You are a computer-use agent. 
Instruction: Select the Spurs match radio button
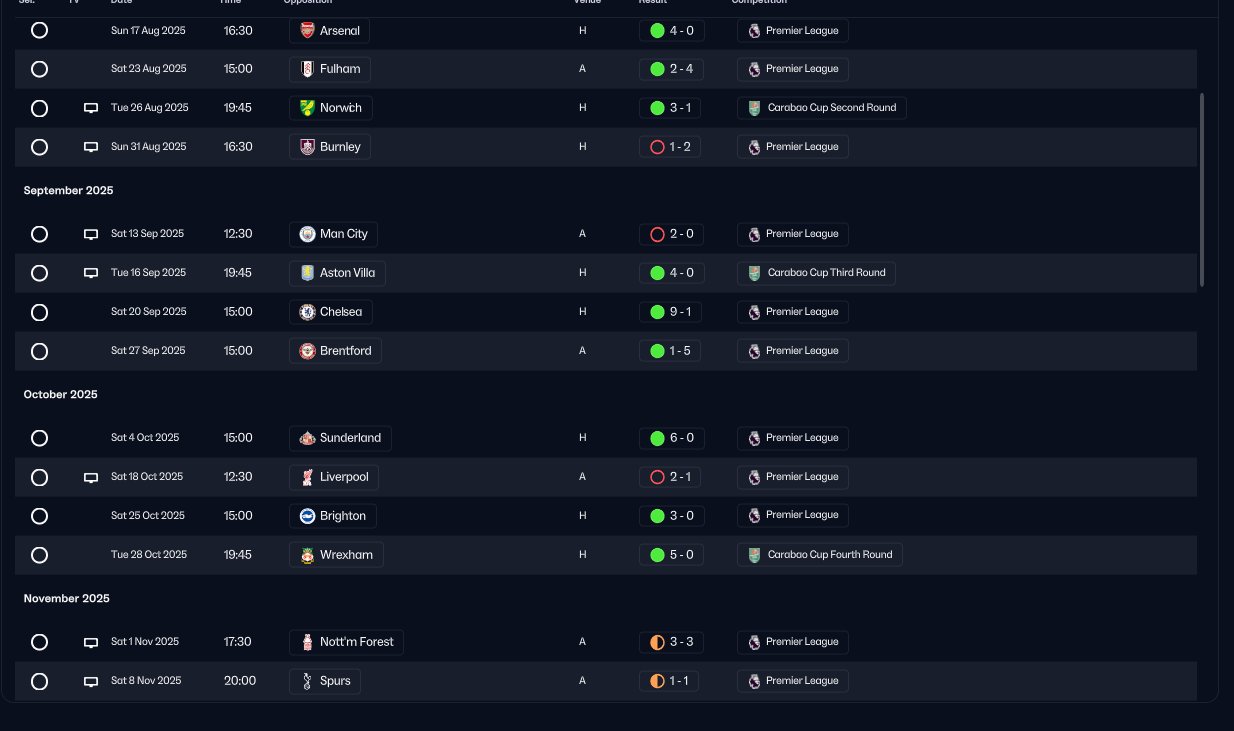pyautogui.click(x=39, y=681)
